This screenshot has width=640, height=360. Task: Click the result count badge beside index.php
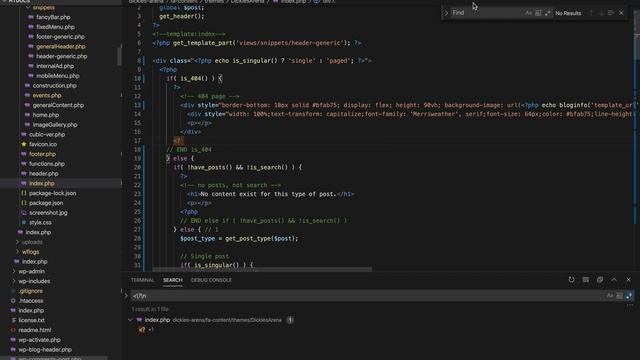pos(290,320)
